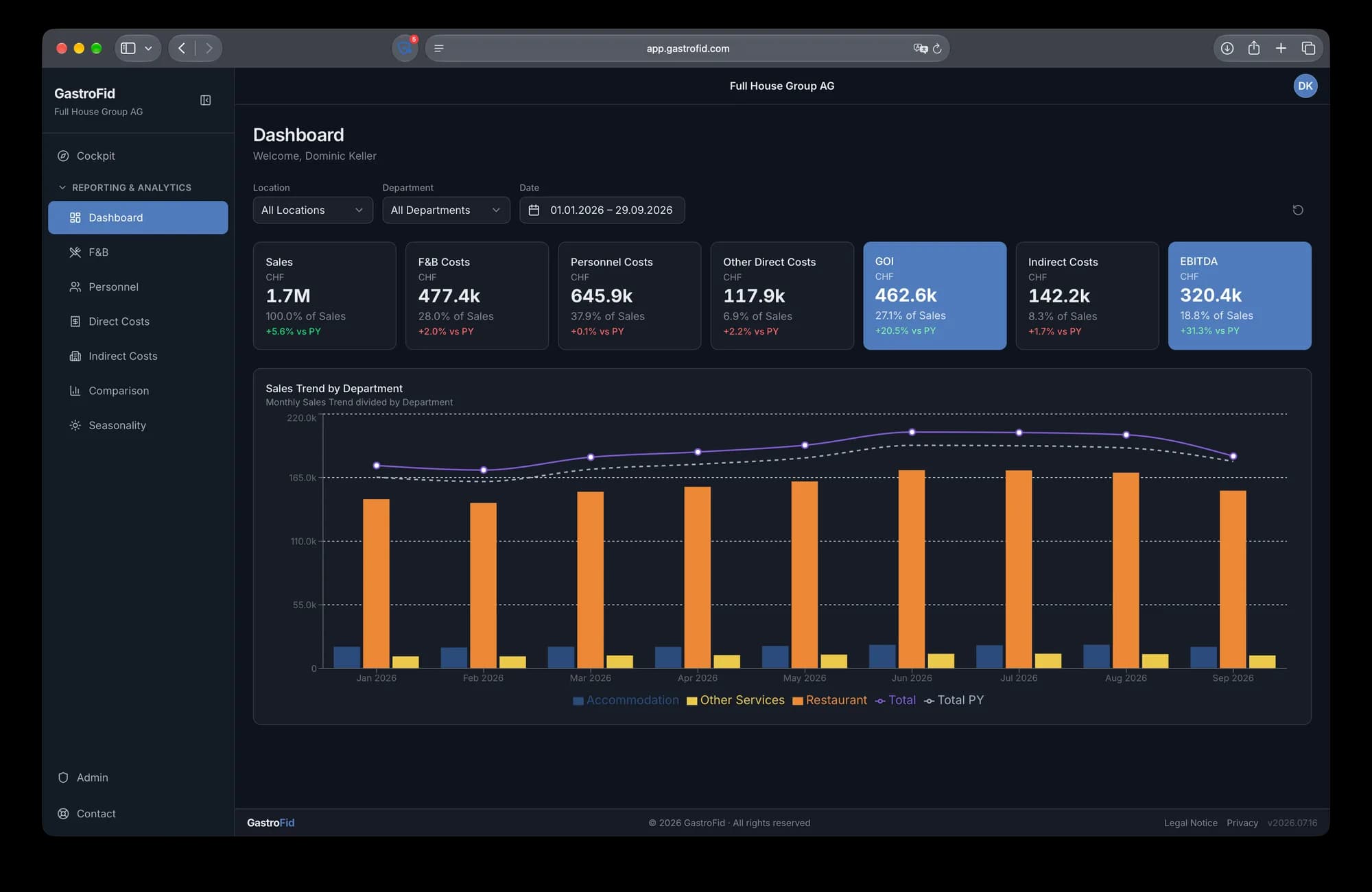This screenshot has width=1372, height=892.
Task: Click the Cockpit compass icon
Action: click(x=63, y=156)
